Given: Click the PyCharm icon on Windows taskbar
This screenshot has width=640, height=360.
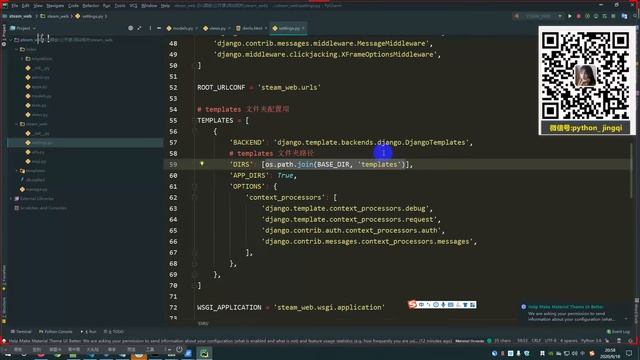Looking at the screenshot, I should pyautogui.click(x=204, y=353).
